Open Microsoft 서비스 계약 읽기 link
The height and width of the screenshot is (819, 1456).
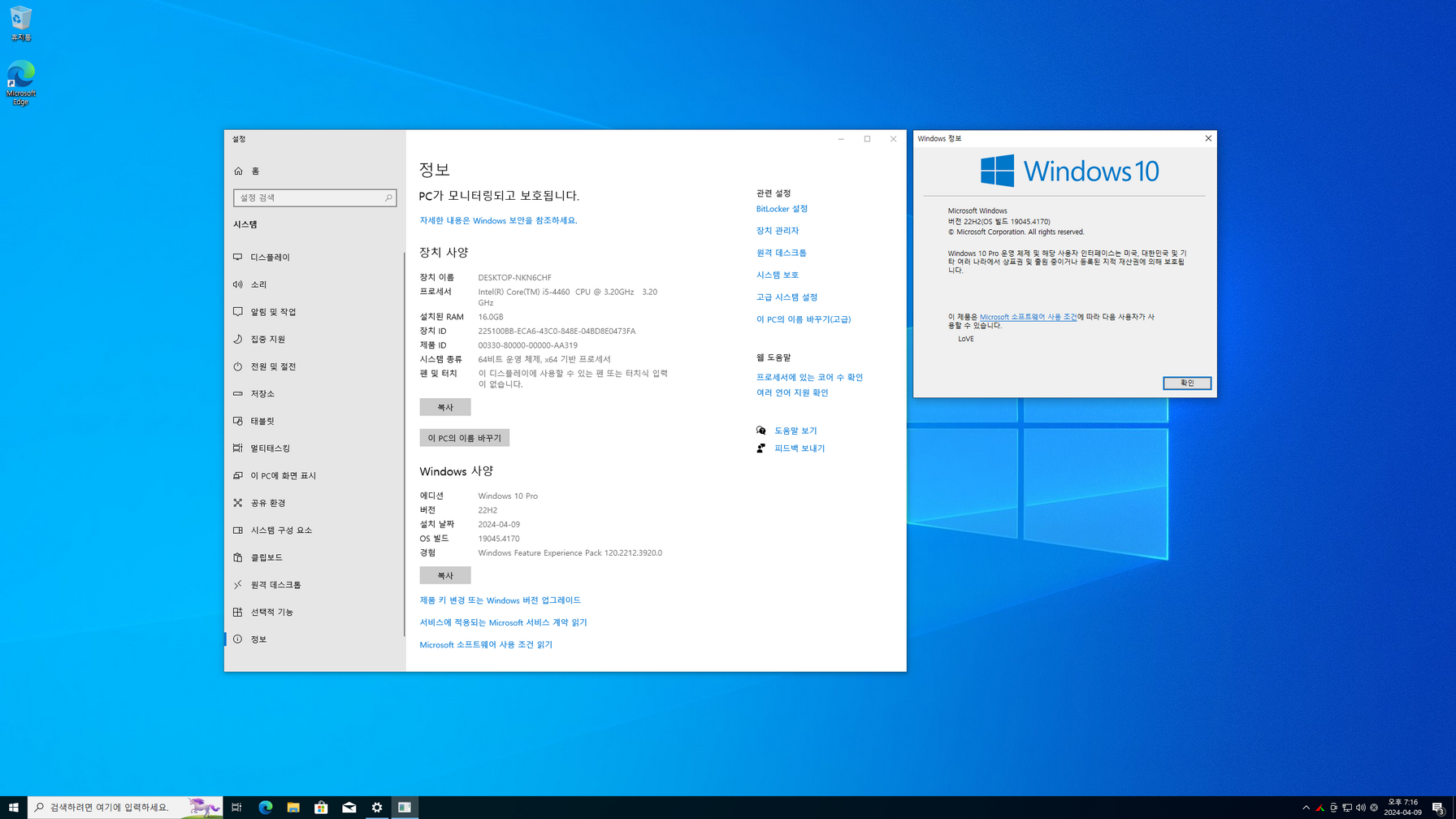coord(503,622)
